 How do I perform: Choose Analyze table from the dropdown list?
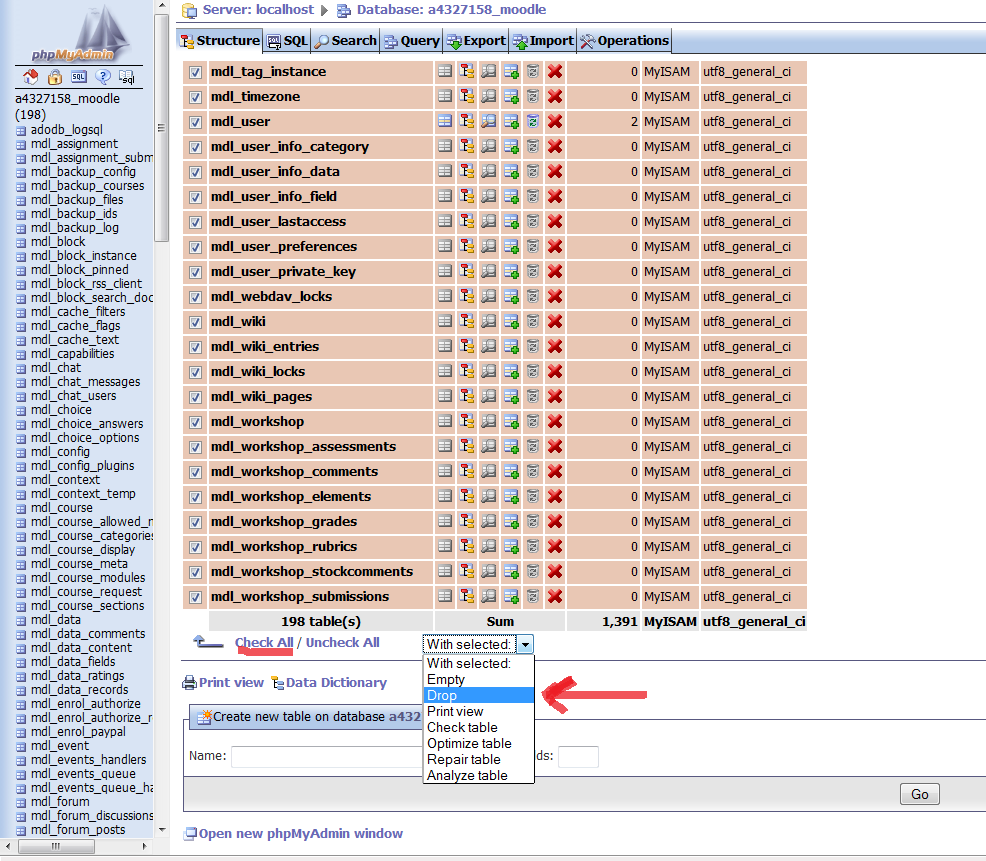click(479, 775)
